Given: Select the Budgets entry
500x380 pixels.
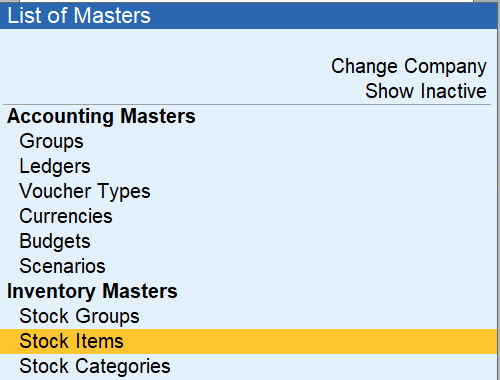Looking at the screenshot, I should tap(55, 241).
